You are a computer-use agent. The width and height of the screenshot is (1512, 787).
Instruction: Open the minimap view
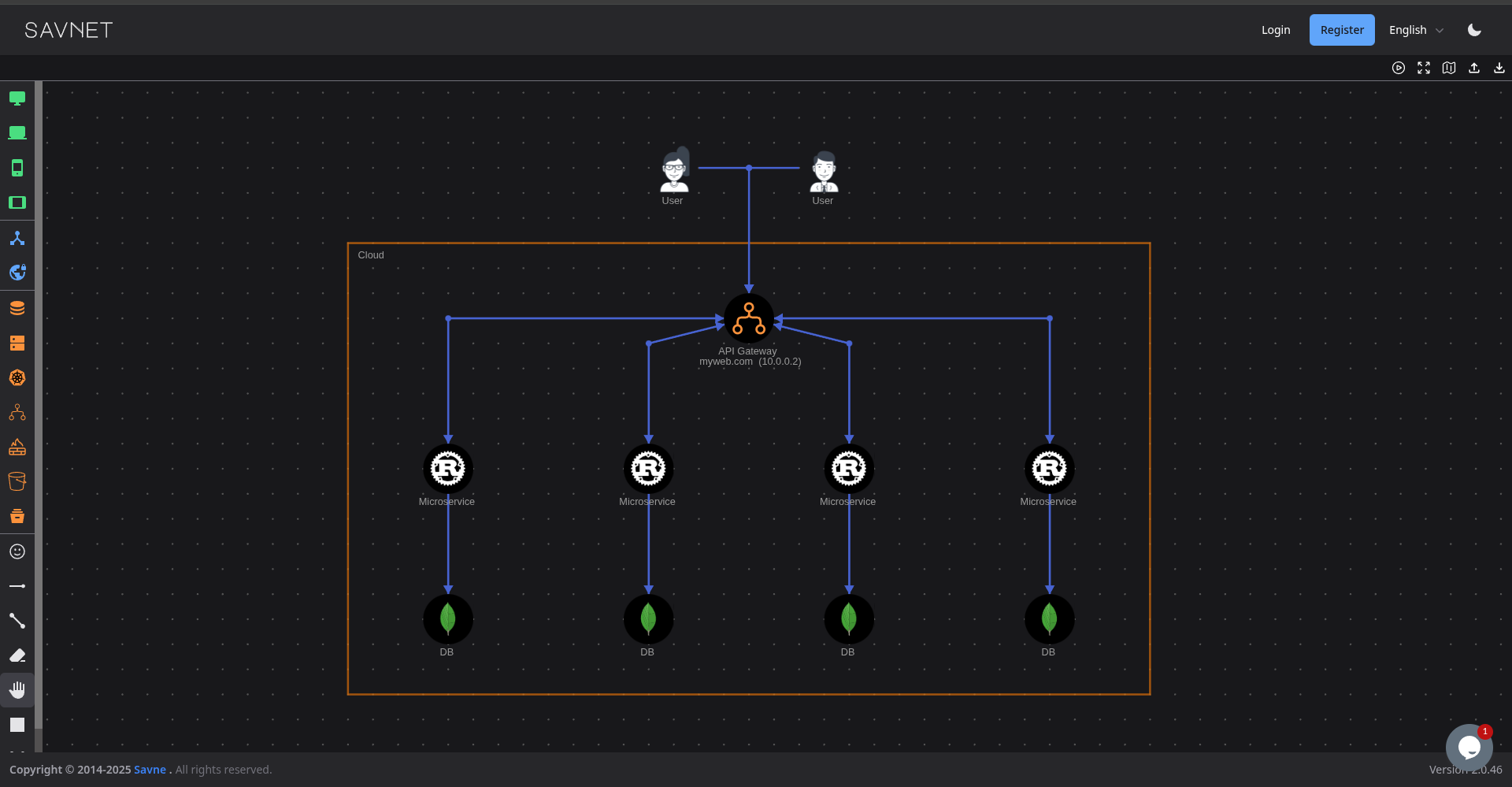pyautogui.click(x=1449, y=68)
